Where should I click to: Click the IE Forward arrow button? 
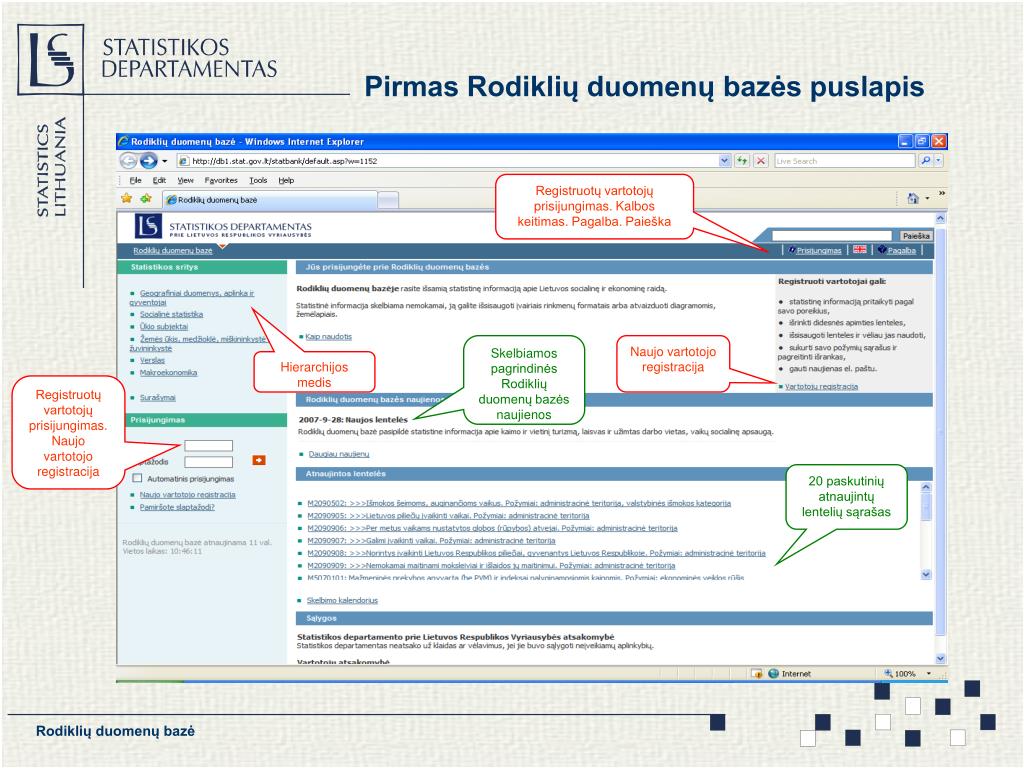[149, 161]
